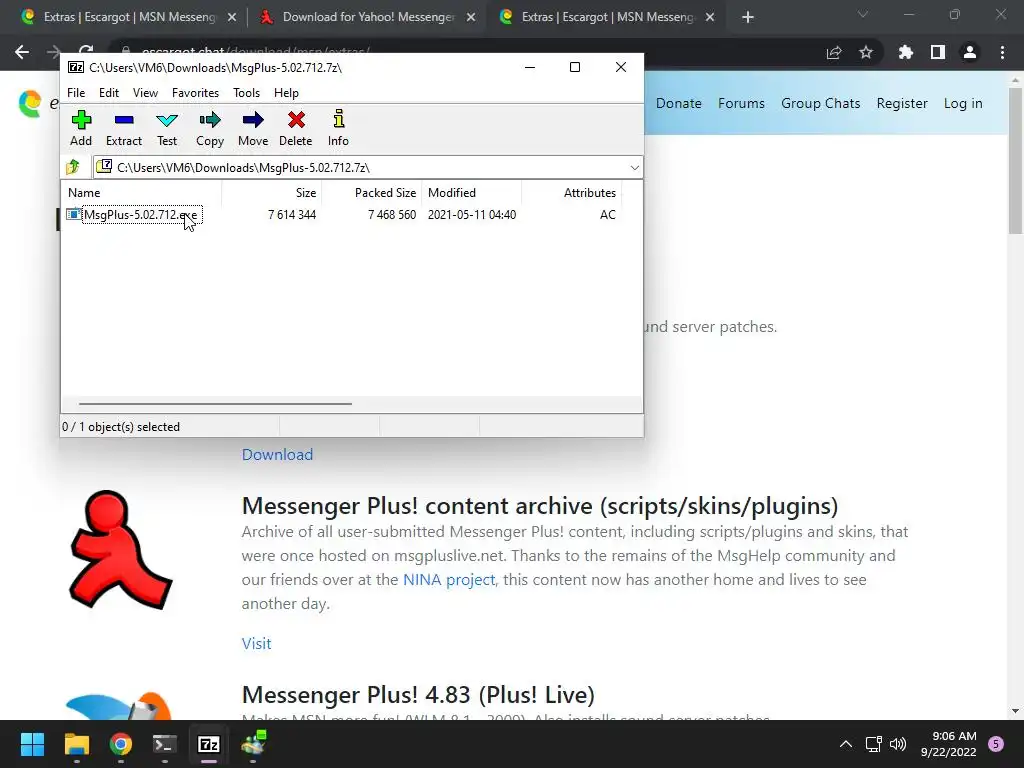Click the Donate link in site header

click(x=679, y=103)
